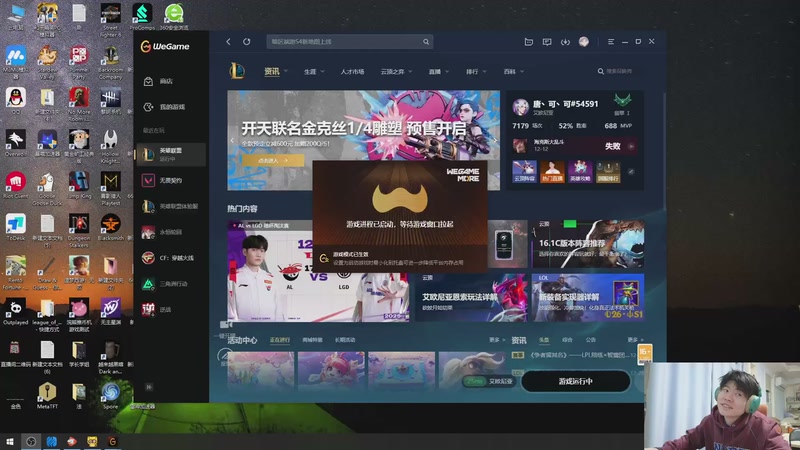This screenshot has height=450, width=800.
Task: Open the 失败 recent match row
Action: coord(574,146)
